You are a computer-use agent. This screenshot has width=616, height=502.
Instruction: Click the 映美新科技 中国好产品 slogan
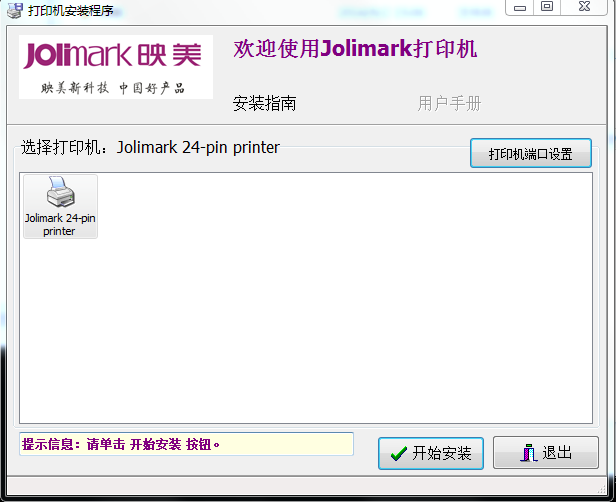(x=113, y=88)
